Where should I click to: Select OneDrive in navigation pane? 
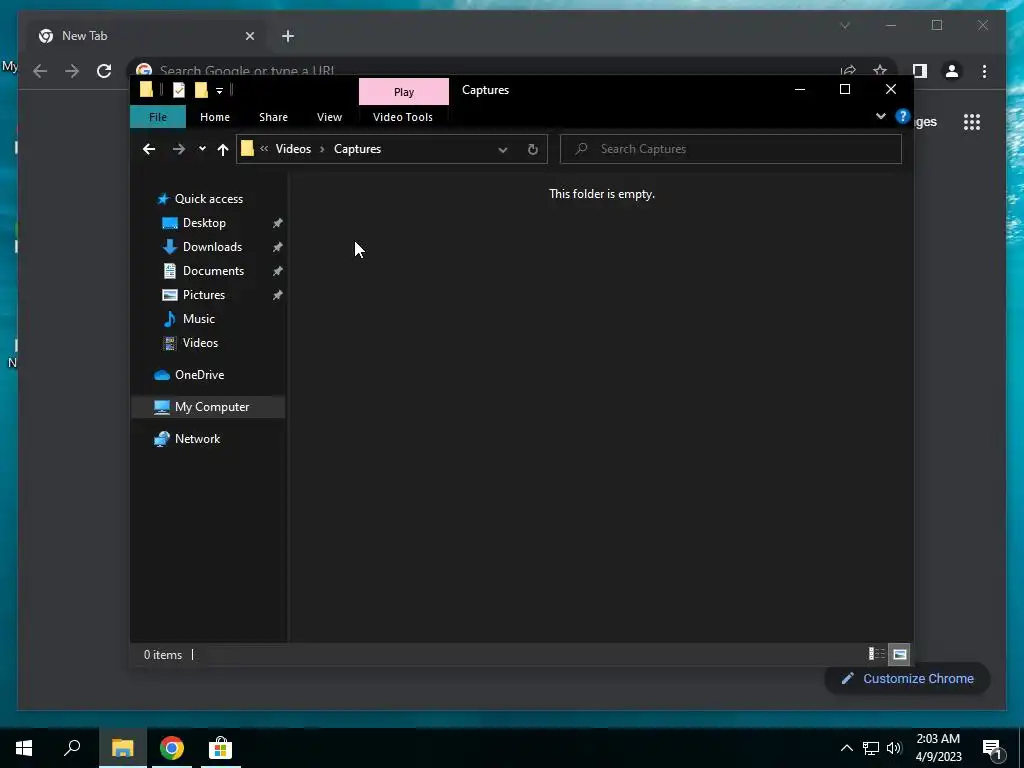[x=199, y=375]
